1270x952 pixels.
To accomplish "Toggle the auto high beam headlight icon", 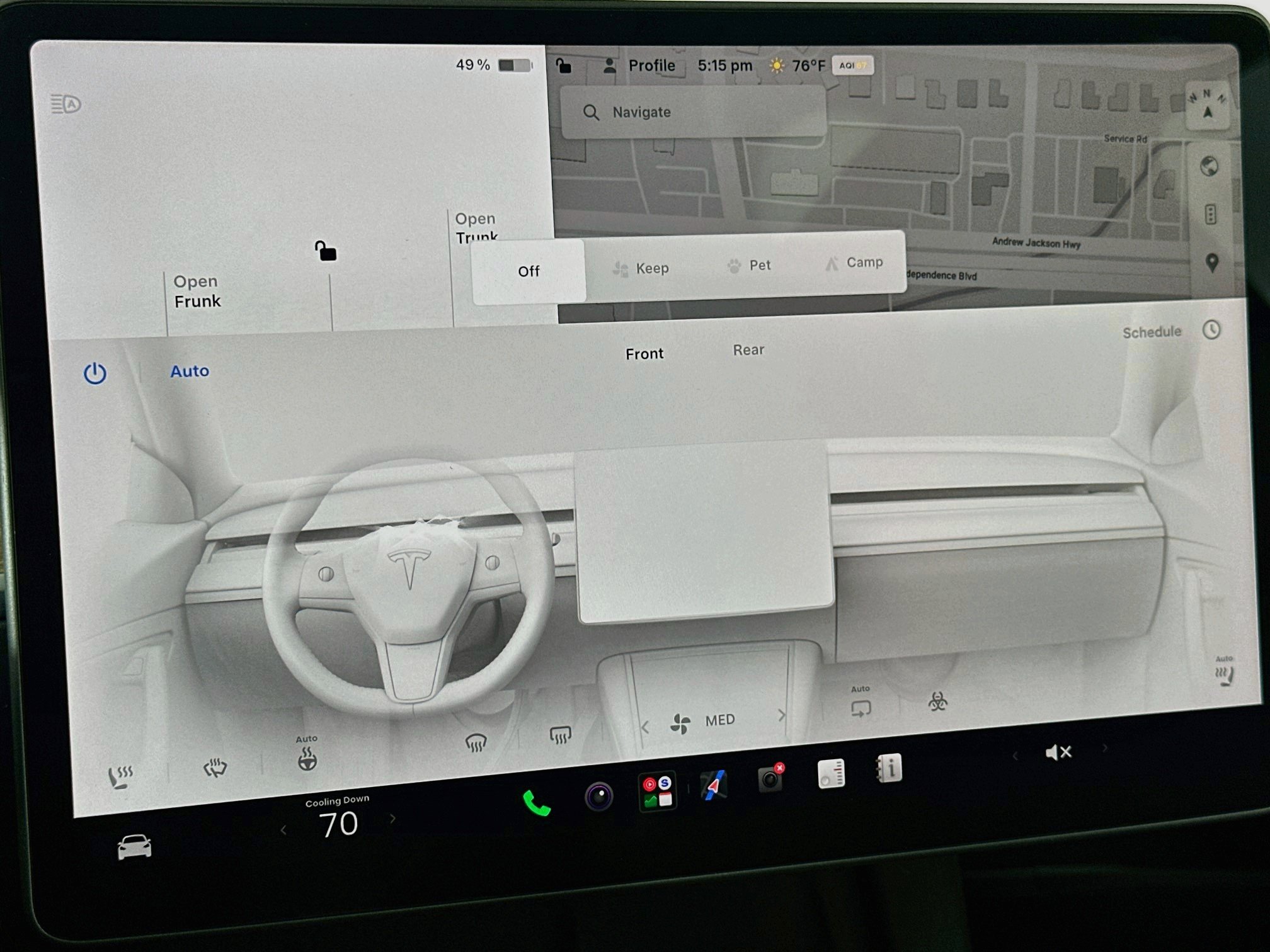I will tap(66, 104).
